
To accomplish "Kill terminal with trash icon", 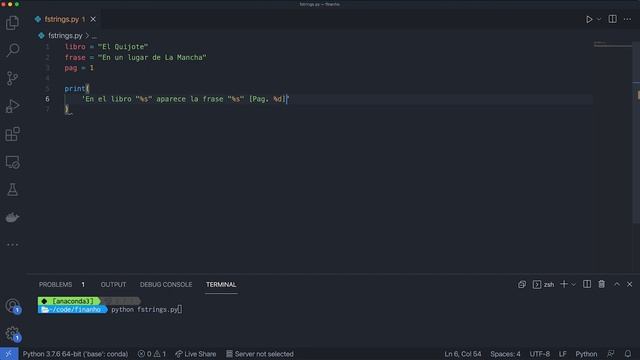I will pyautogui.click(x=602, y=284).
